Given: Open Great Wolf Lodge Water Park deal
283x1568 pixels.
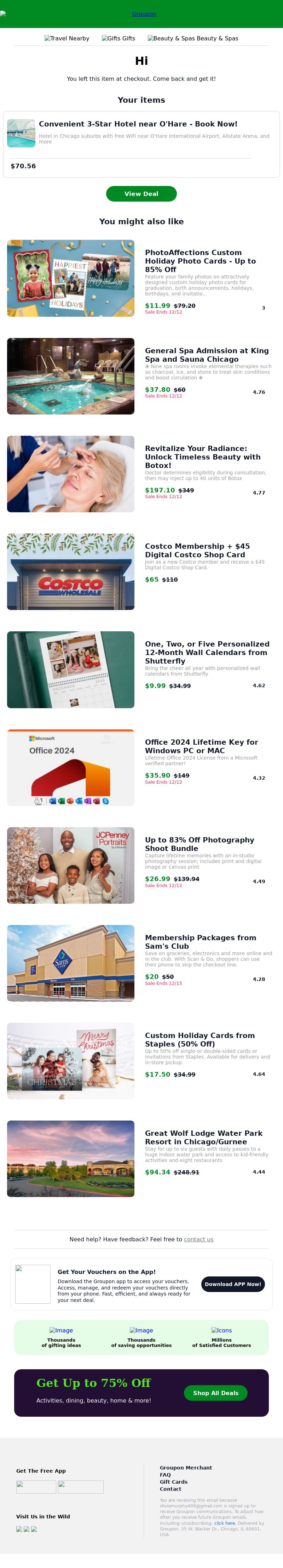Looking at the screenshot, I should point(204,1138).
